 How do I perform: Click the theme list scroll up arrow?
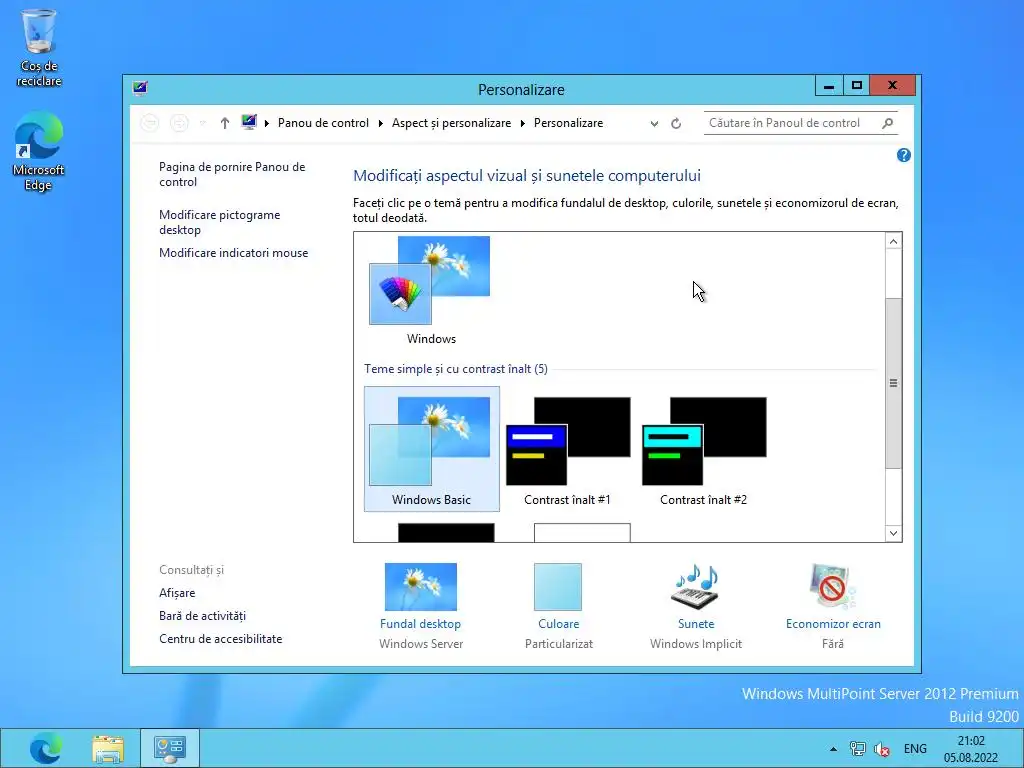pyautogui.click(x=893, y=242)
